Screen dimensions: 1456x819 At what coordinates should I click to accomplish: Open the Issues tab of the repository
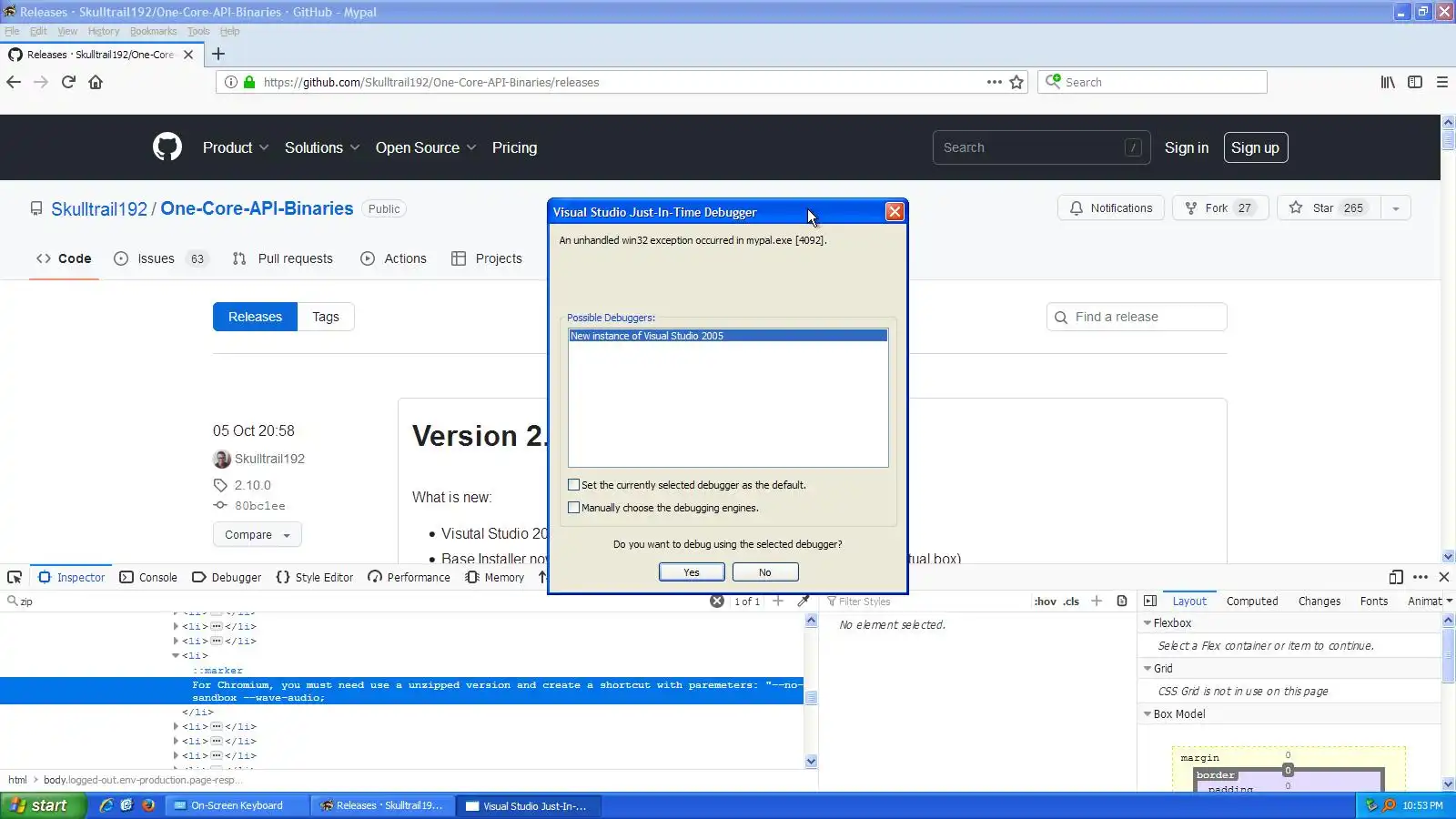tap(160, 258)
